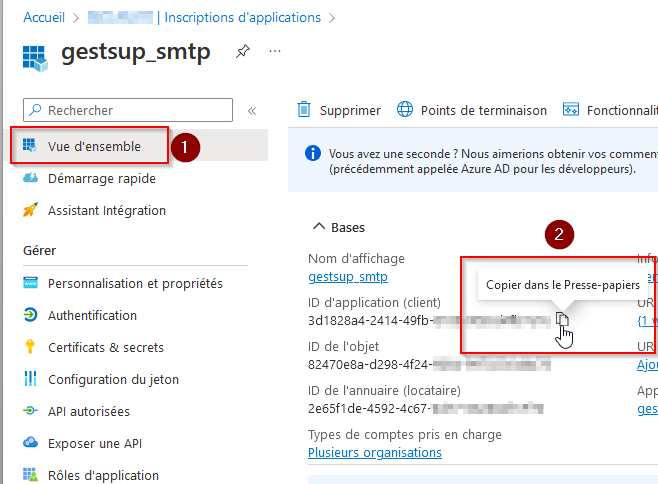
Task: Click the blue information icon in banner
Action: click(x=313, y=153)
